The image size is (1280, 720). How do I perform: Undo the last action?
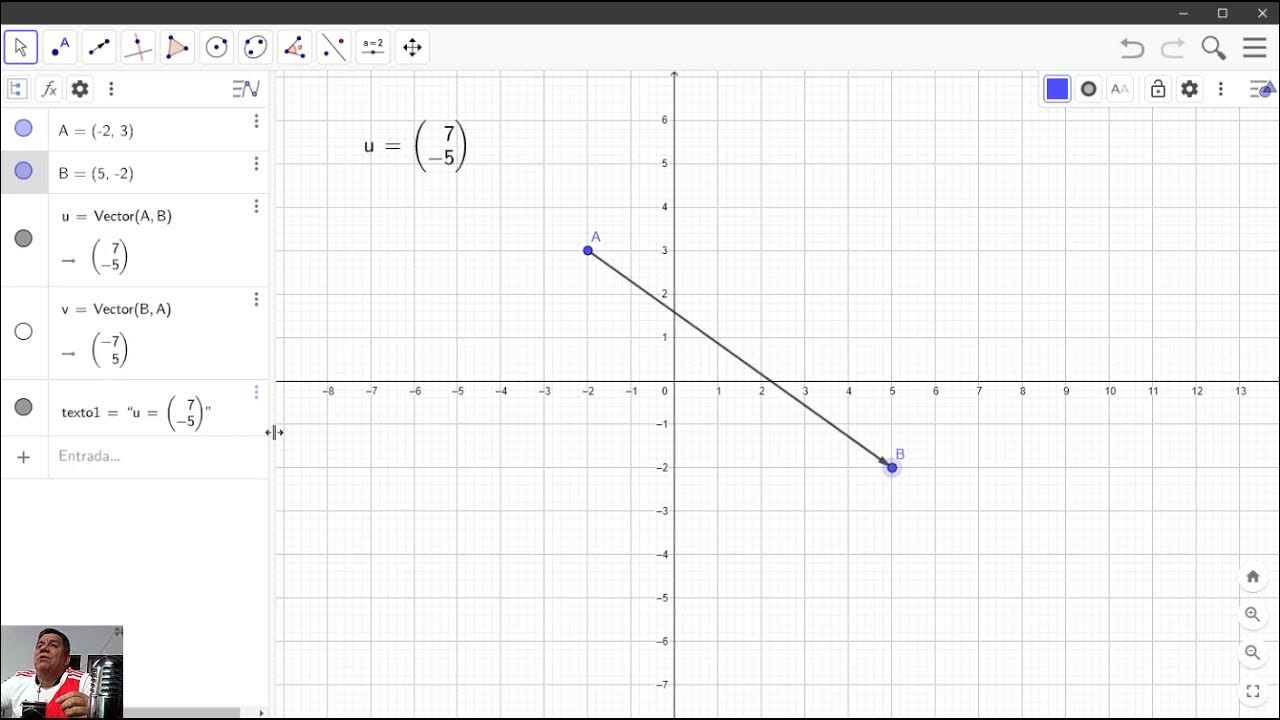point(1132,48)
